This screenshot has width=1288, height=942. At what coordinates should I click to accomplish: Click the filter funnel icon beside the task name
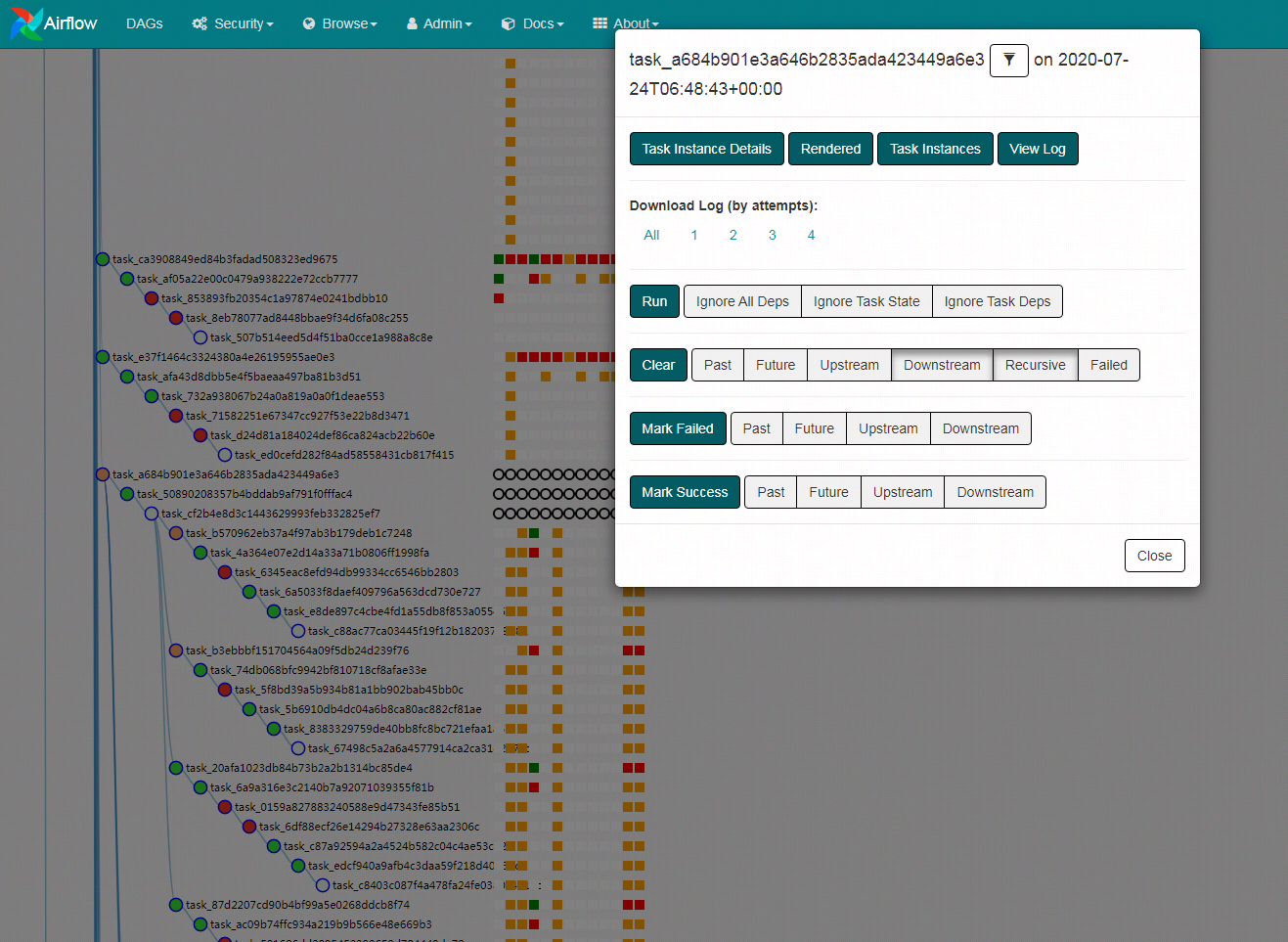[x=1008, y=61]
